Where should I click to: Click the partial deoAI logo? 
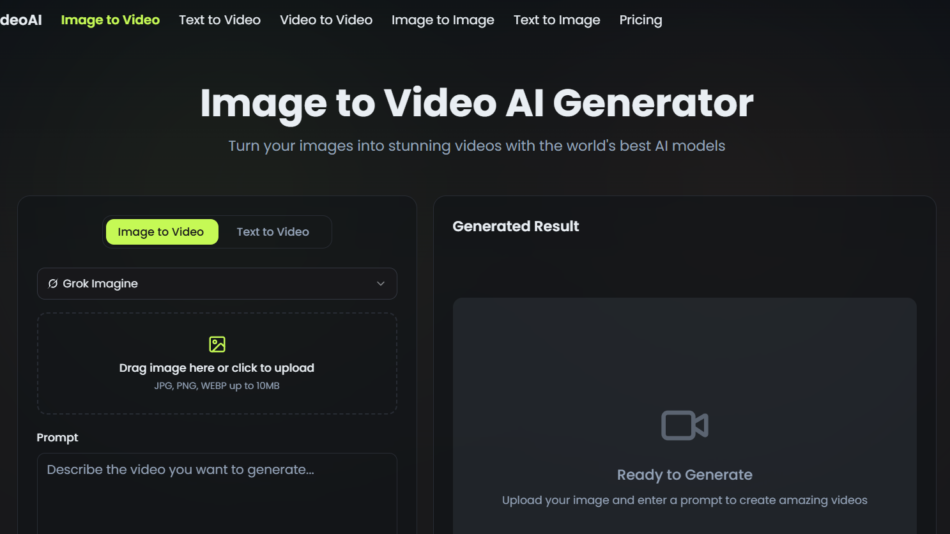coord(20,20)
